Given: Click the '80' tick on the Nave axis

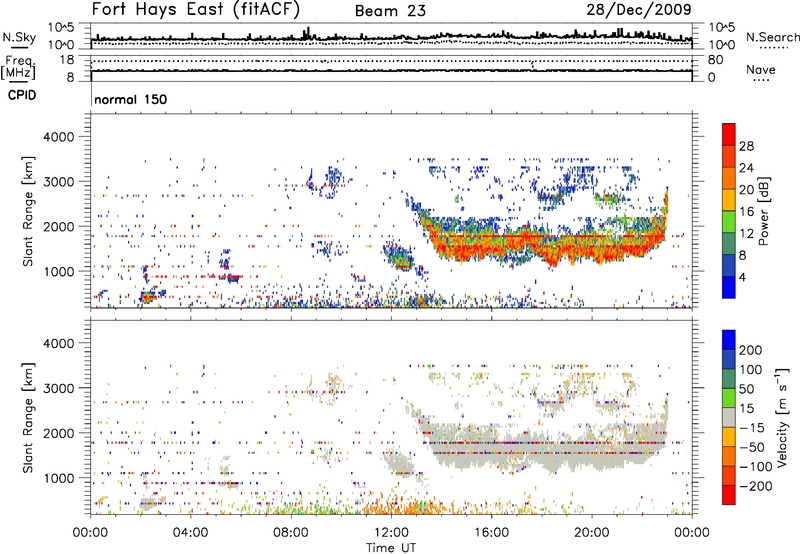Looking at the screenshot, I should [715, 60].
